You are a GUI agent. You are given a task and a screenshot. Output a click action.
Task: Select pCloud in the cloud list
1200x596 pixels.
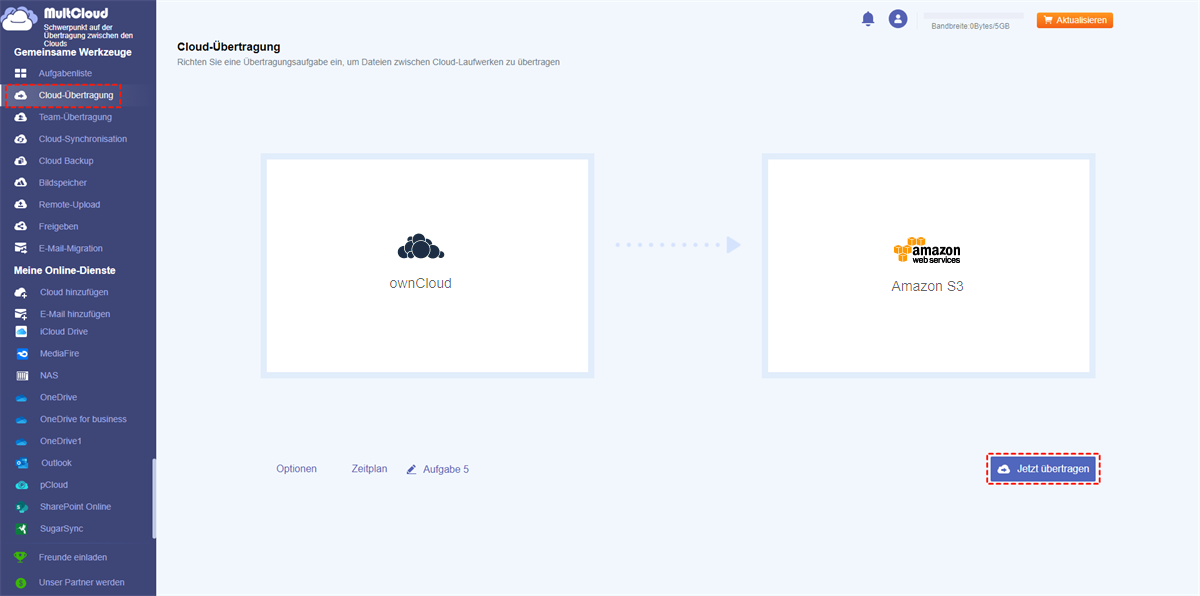pos(54,485)
